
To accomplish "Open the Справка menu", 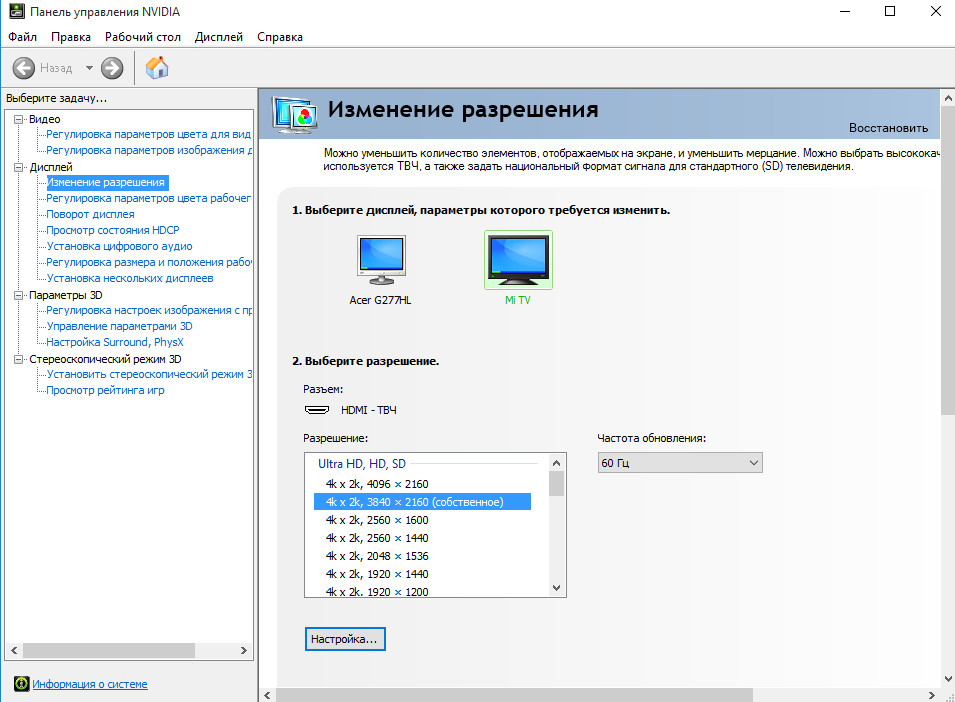I will [280, 37].
